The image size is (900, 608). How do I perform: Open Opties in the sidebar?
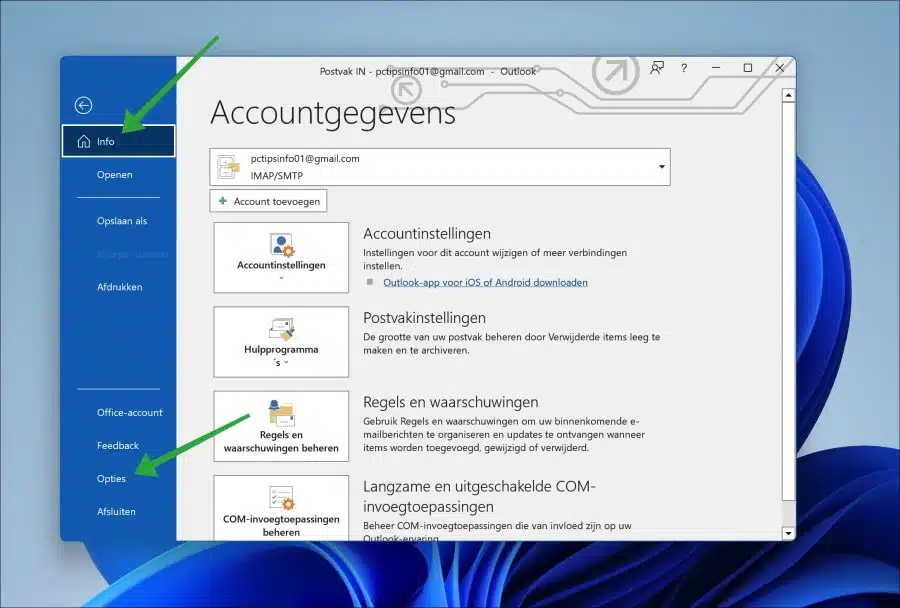(111, 479)
